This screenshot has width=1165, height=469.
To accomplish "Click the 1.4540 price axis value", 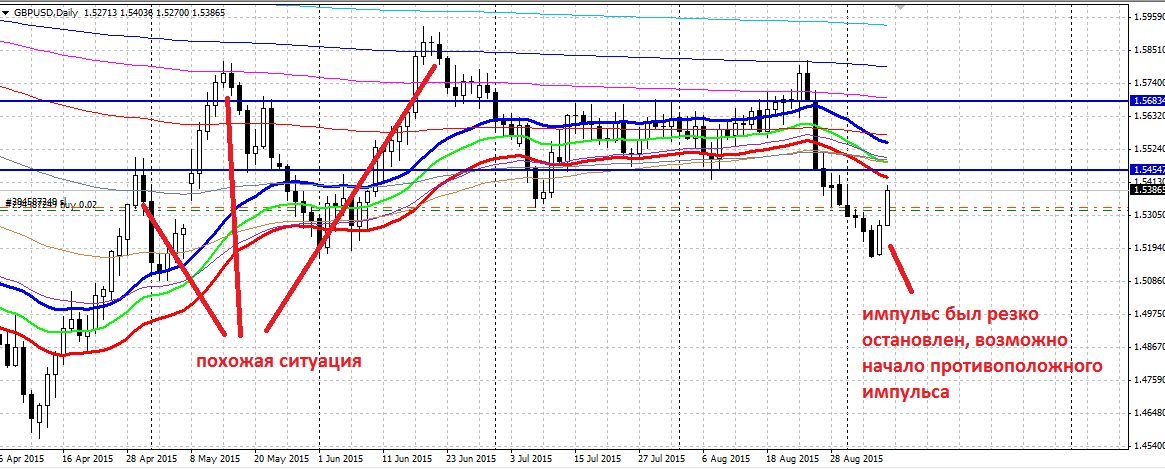I will coord(1149,446).
